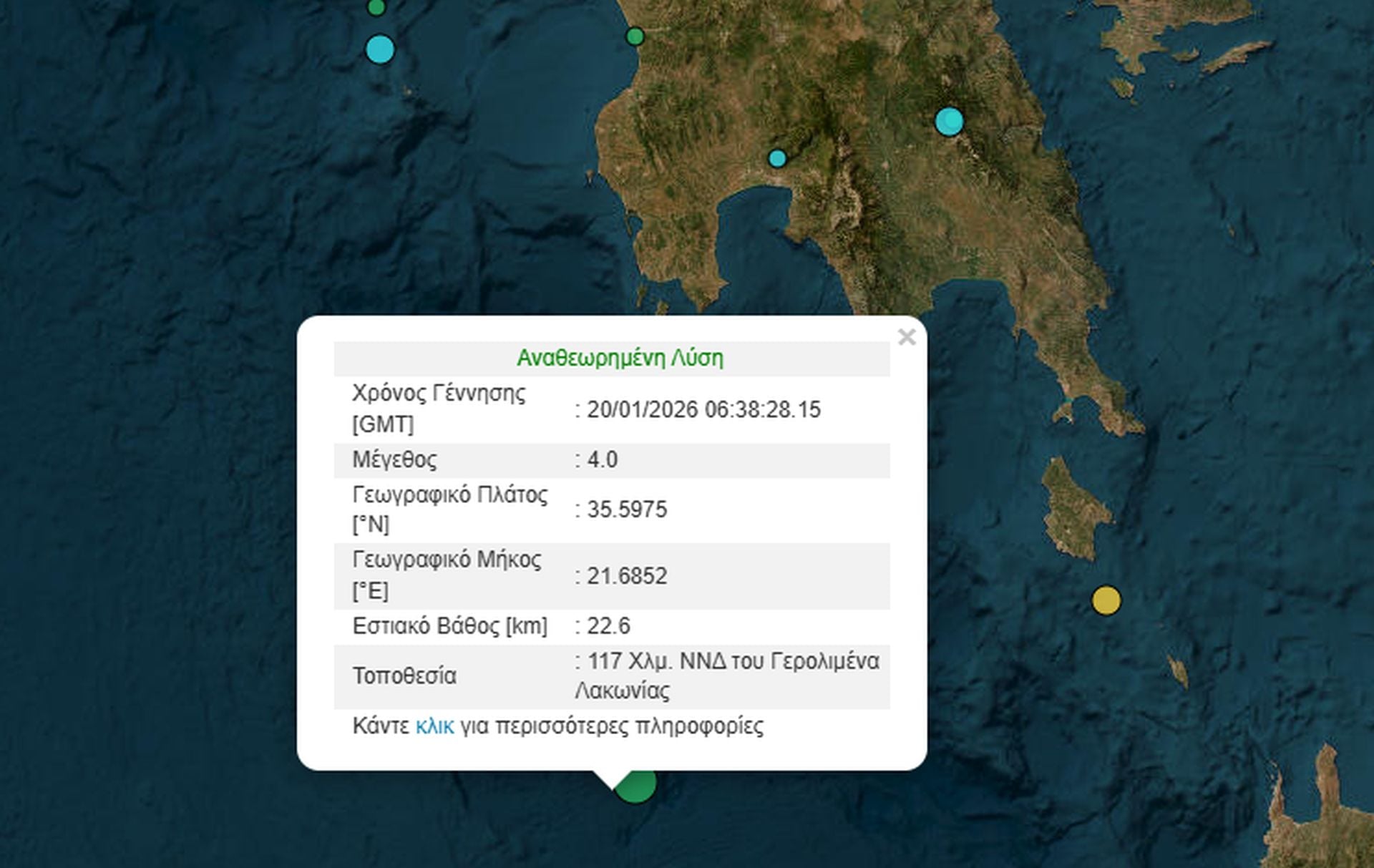Select the yellow earthquake marker near Kythira
Viewport: 1374px width, 868px height.
point(1106,600)
